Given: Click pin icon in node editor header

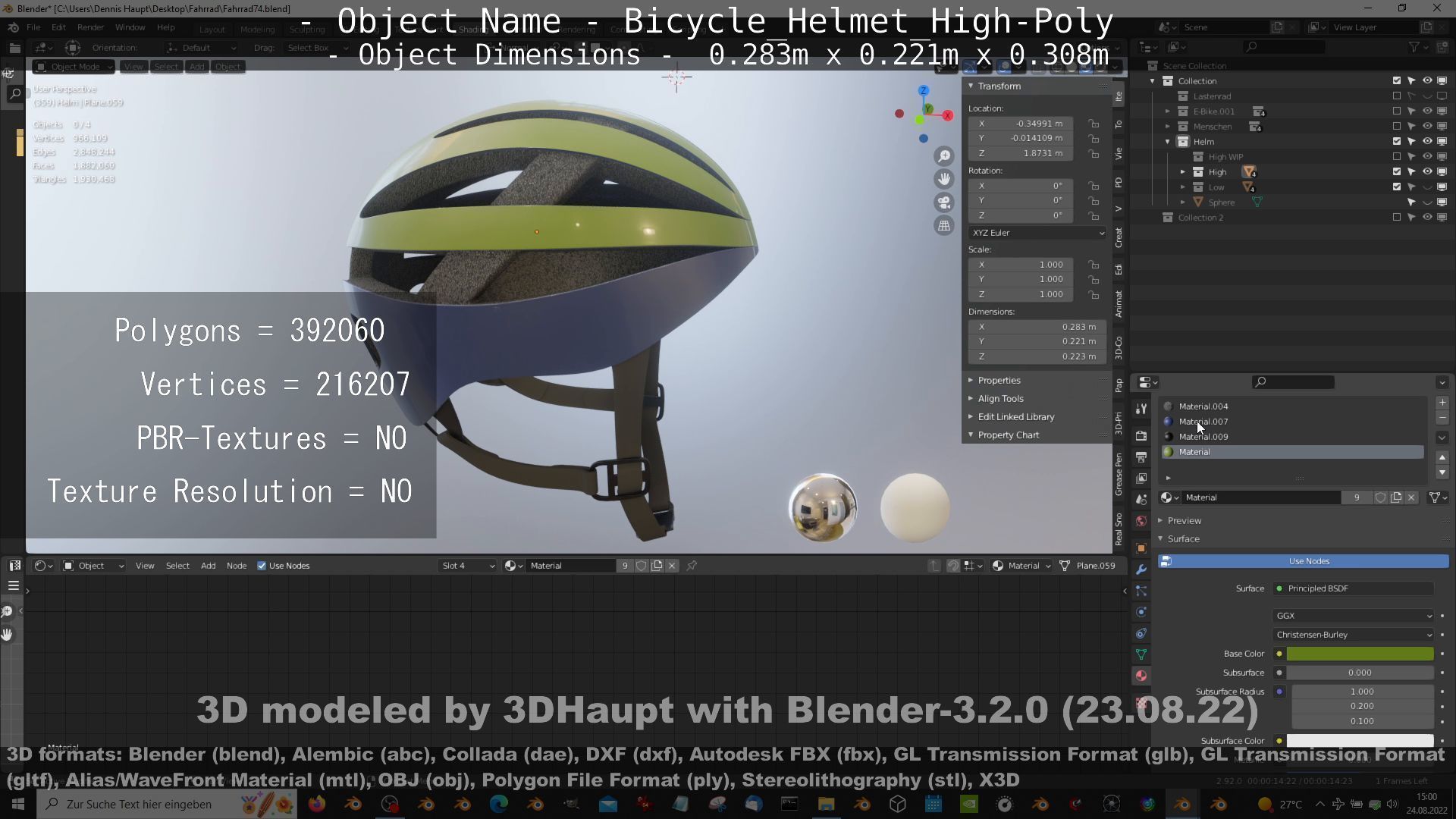Looking at the screenshot, I should [692, 566].
